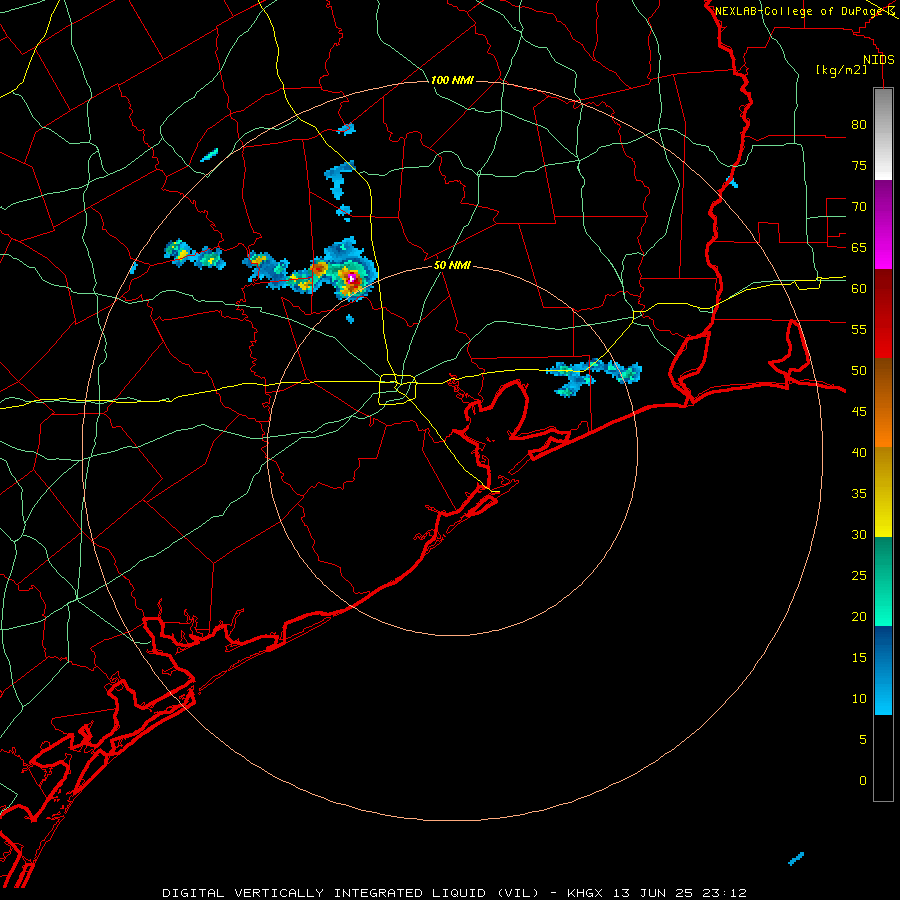Click the small blue echo at bottom right corner
This screenshot has height=900, width=900.
point(796,859)
